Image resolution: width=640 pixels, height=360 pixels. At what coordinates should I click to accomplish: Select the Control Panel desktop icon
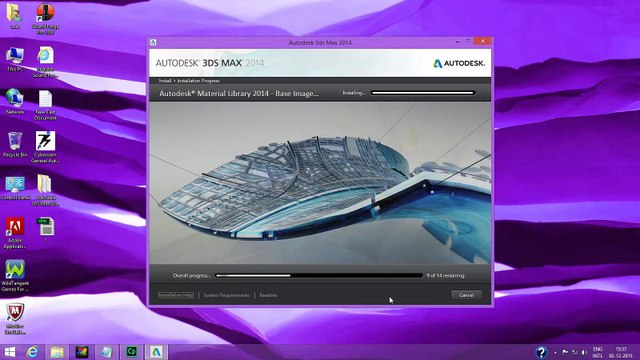15,188
